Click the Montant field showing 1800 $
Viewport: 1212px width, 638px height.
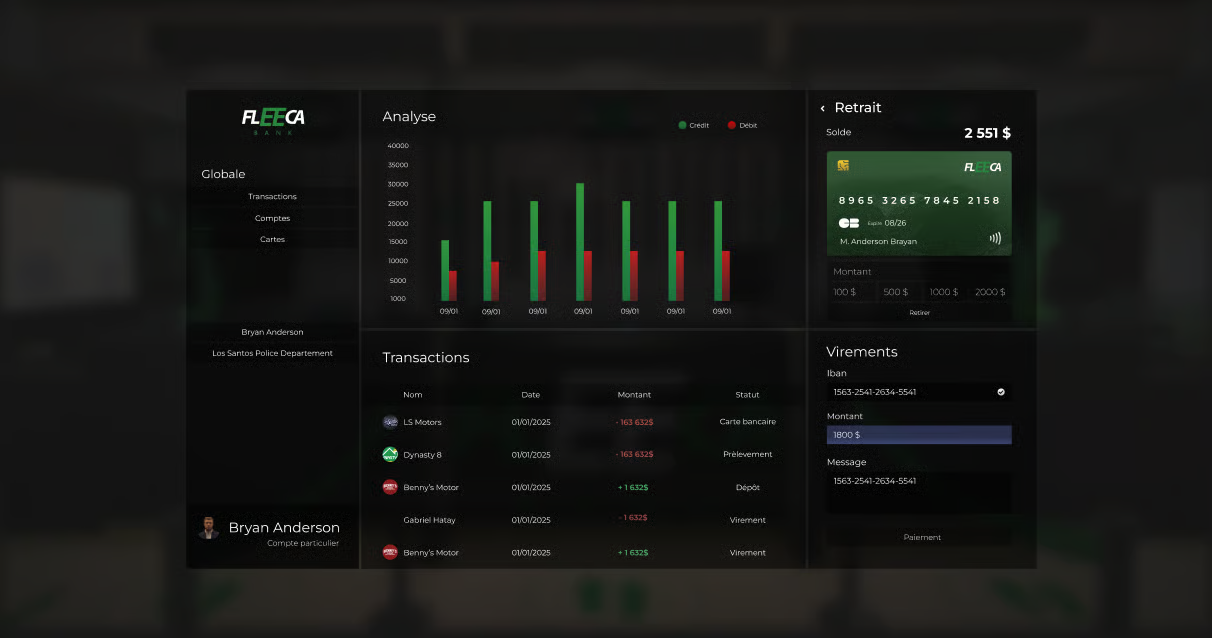918,435
